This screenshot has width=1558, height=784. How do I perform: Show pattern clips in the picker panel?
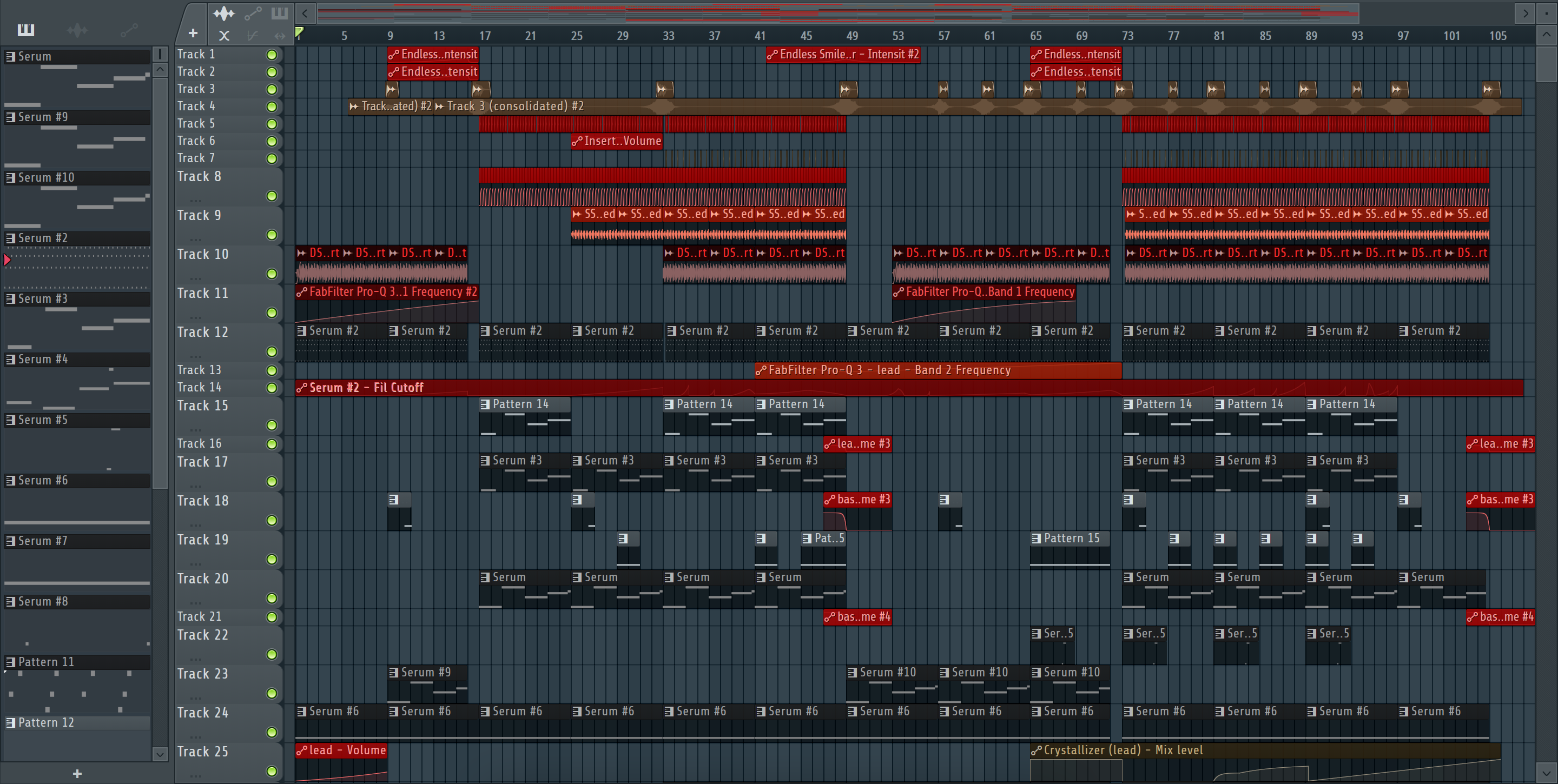pos(26,30)
